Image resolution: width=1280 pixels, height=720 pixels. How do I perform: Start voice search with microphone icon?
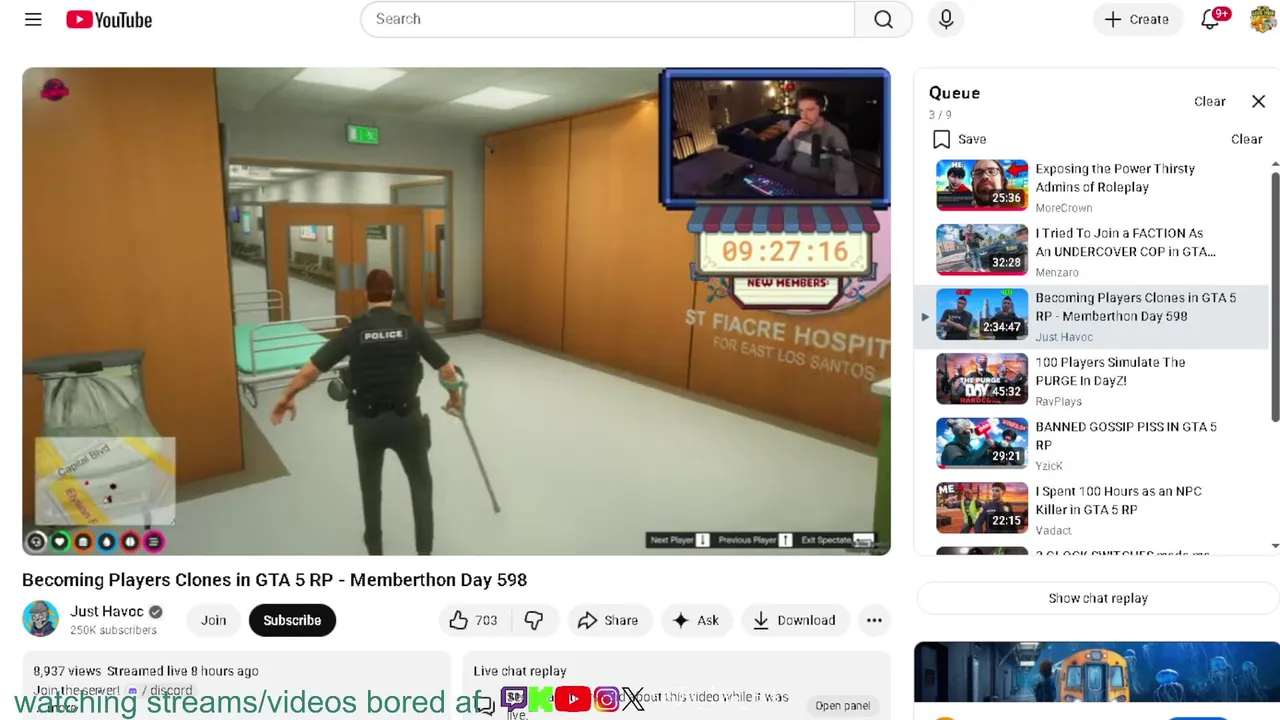[x=946, y=19]
